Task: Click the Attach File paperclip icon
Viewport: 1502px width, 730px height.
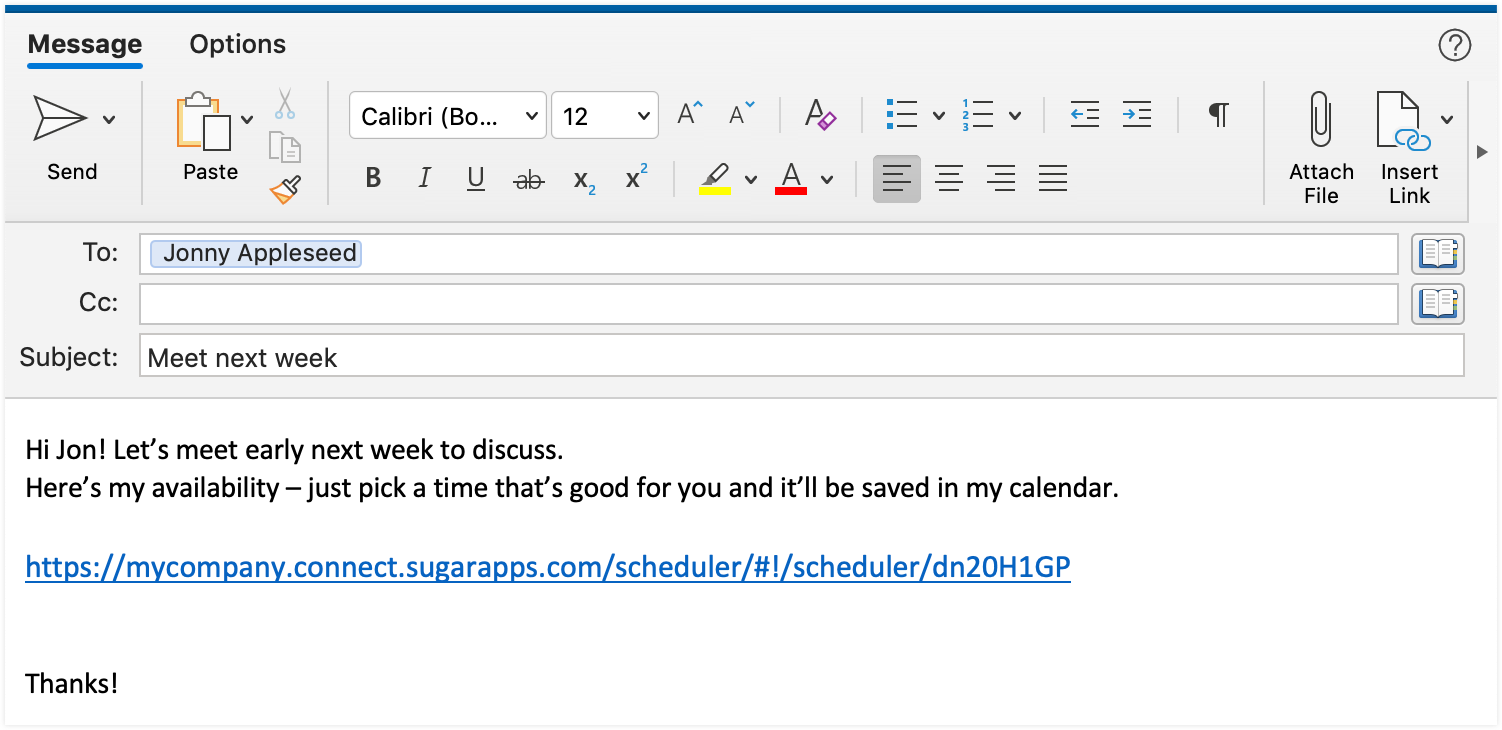Action: click(x=1321, y=120)
